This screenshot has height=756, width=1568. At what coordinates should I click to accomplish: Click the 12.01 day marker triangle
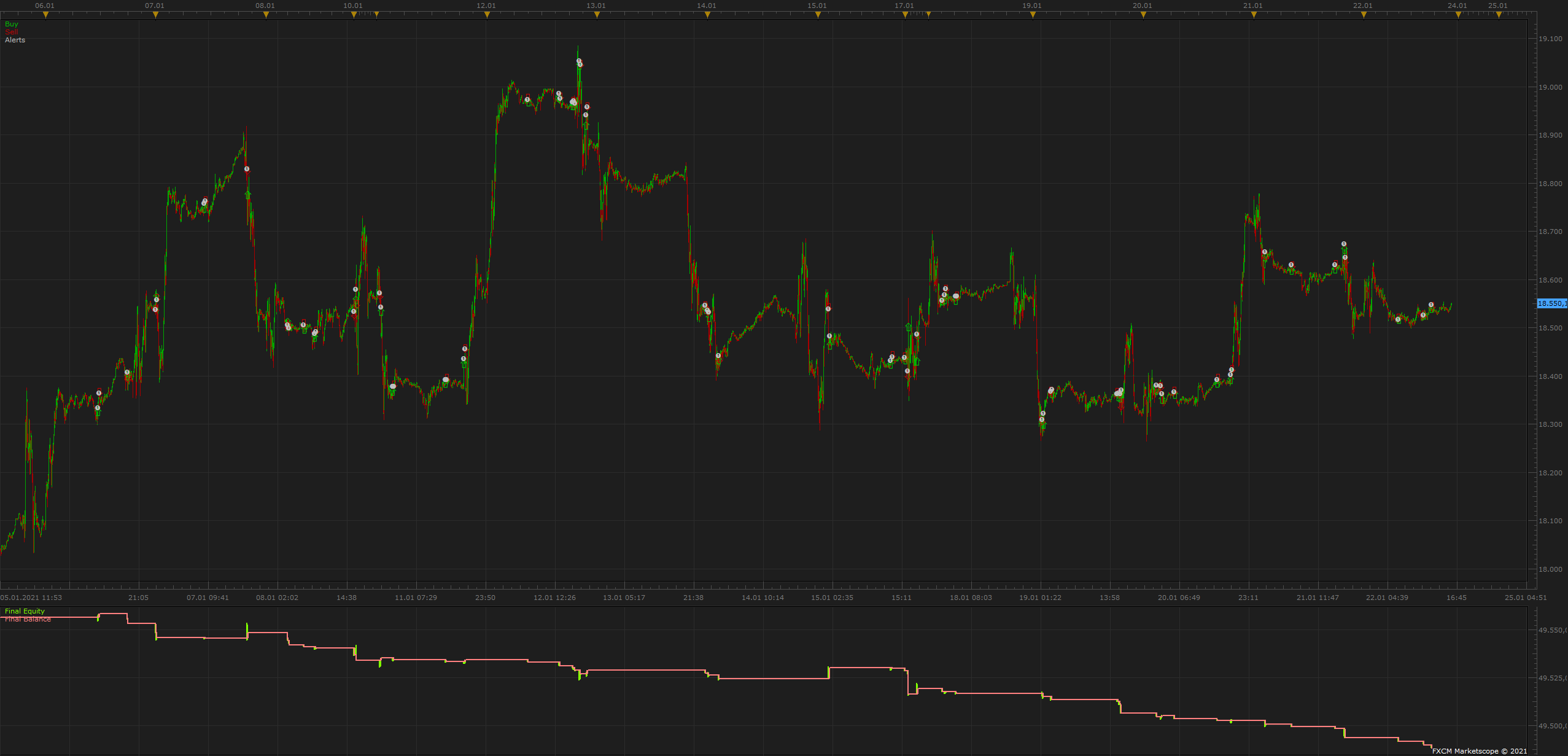[x=487, y=15]
